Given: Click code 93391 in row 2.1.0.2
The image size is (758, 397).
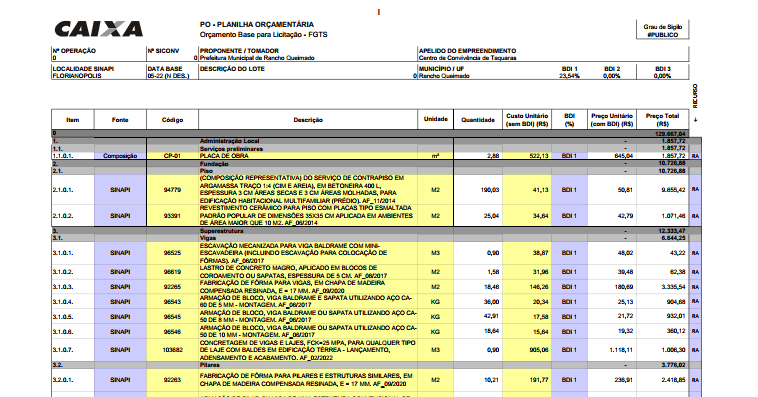Looking at the screenshot, I should pyautogui.click(x=173, y=216).
